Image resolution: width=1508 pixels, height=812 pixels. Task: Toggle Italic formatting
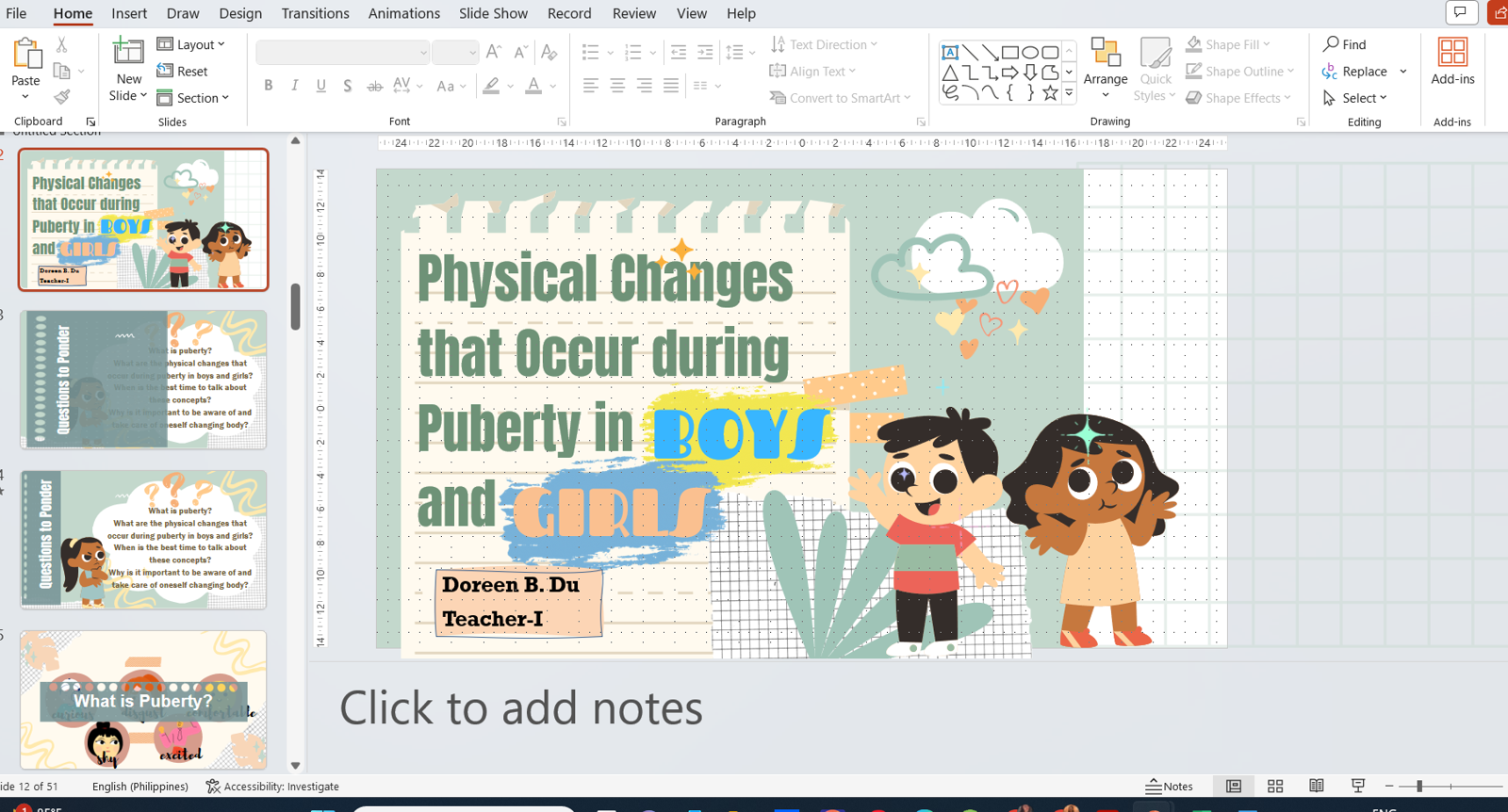(295, 86)
